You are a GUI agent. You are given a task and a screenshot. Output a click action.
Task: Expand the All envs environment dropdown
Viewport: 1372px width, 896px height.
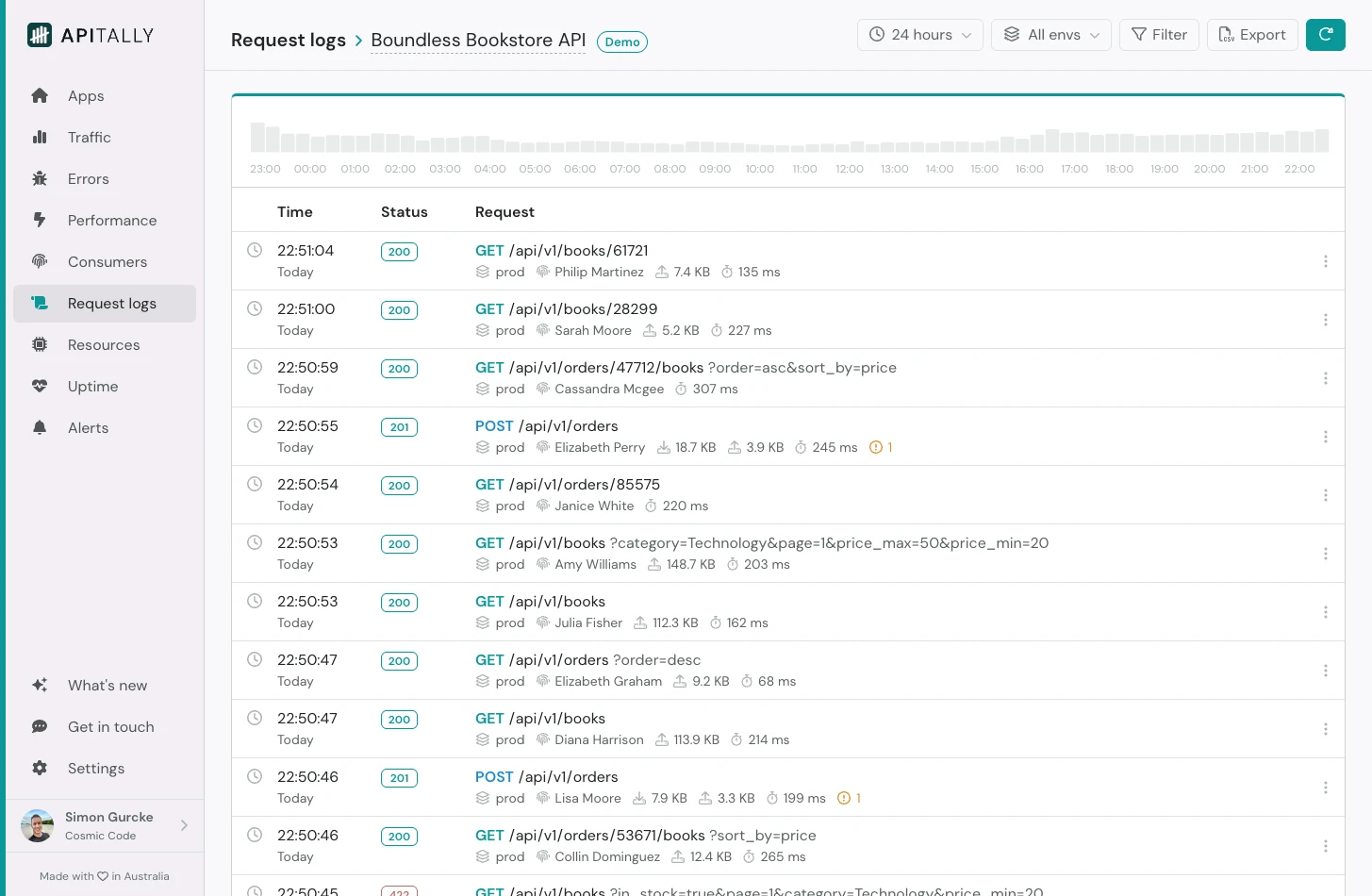tap(1050, 34)
